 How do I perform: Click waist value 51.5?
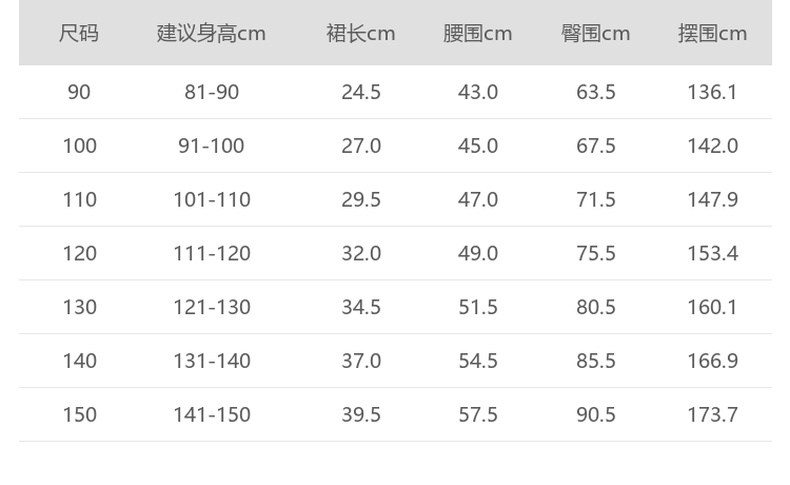(478, 307)
